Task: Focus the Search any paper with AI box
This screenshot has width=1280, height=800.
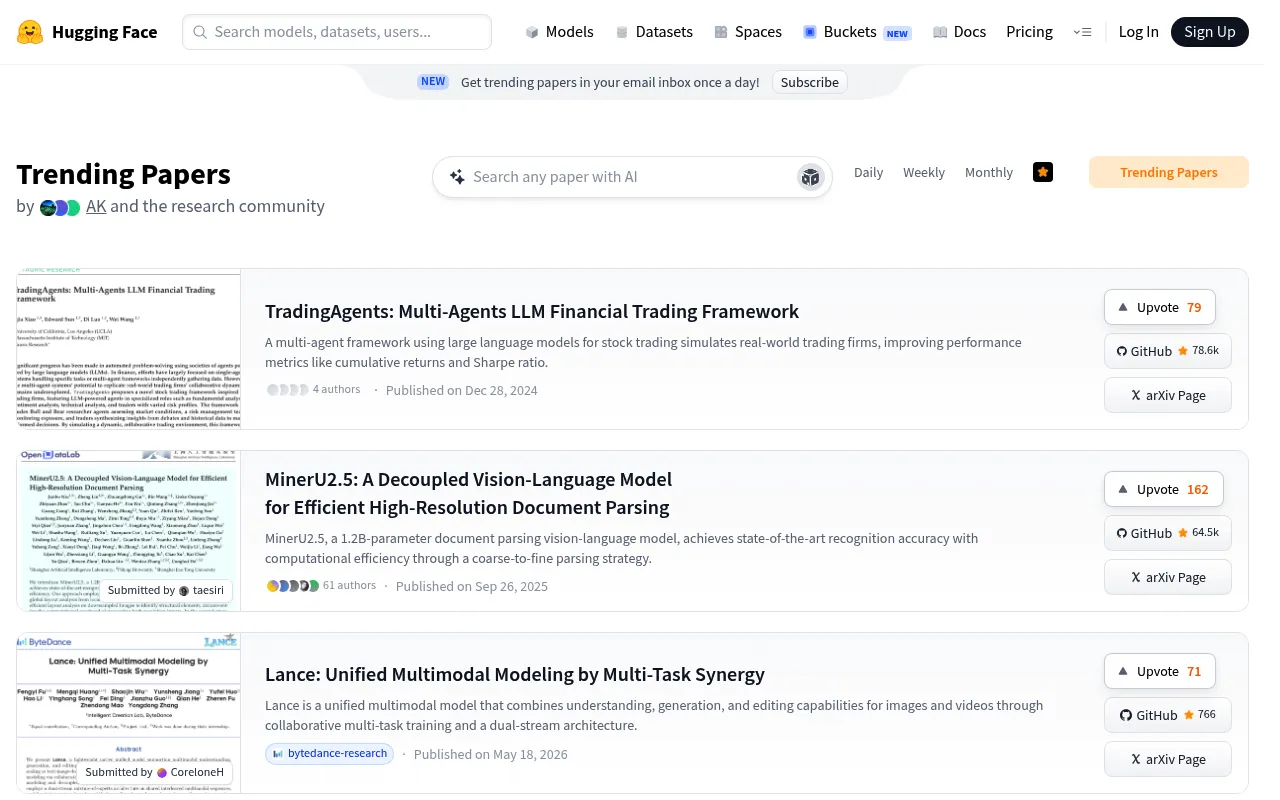Action: point(632,177)
